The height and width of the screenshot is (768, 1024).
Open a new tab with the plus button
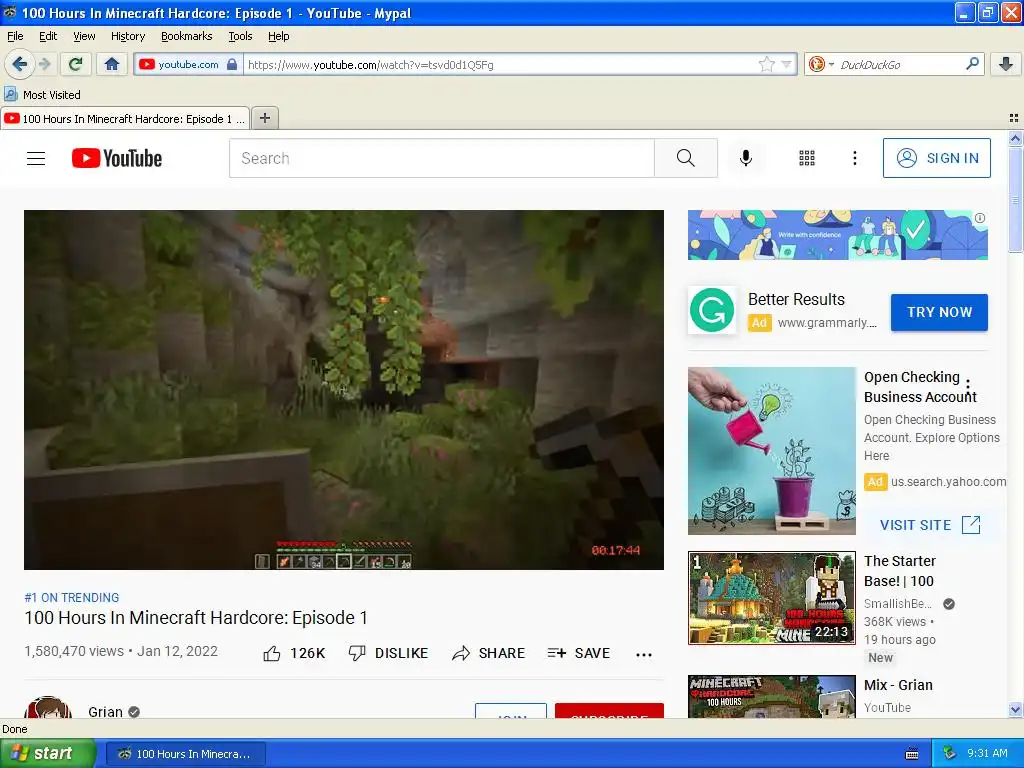pos(264,118)
